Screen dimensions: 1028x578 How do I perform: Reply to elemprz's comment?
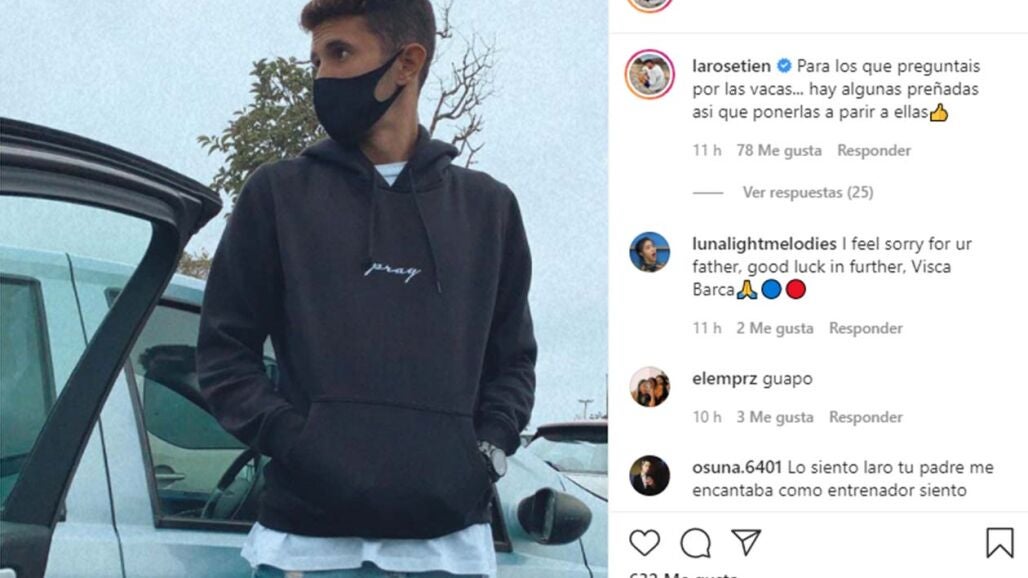click(865, 417)
